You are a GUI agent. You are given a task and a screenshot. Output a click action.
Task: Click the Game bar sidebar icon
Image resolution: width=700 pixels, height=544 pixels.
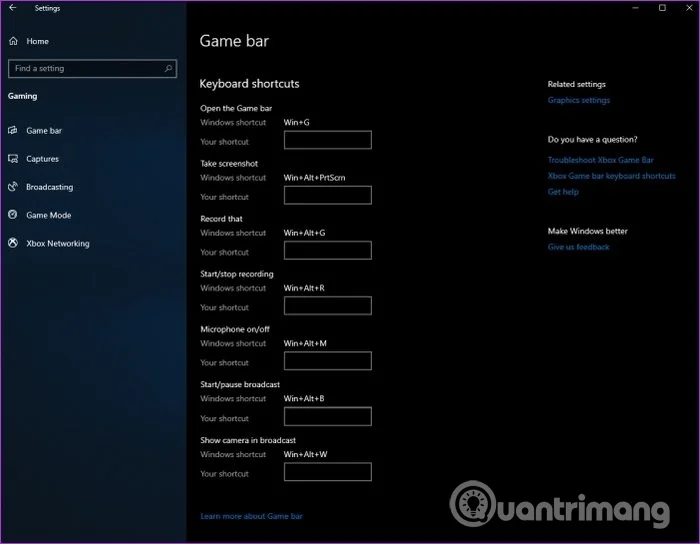point(13,130)
